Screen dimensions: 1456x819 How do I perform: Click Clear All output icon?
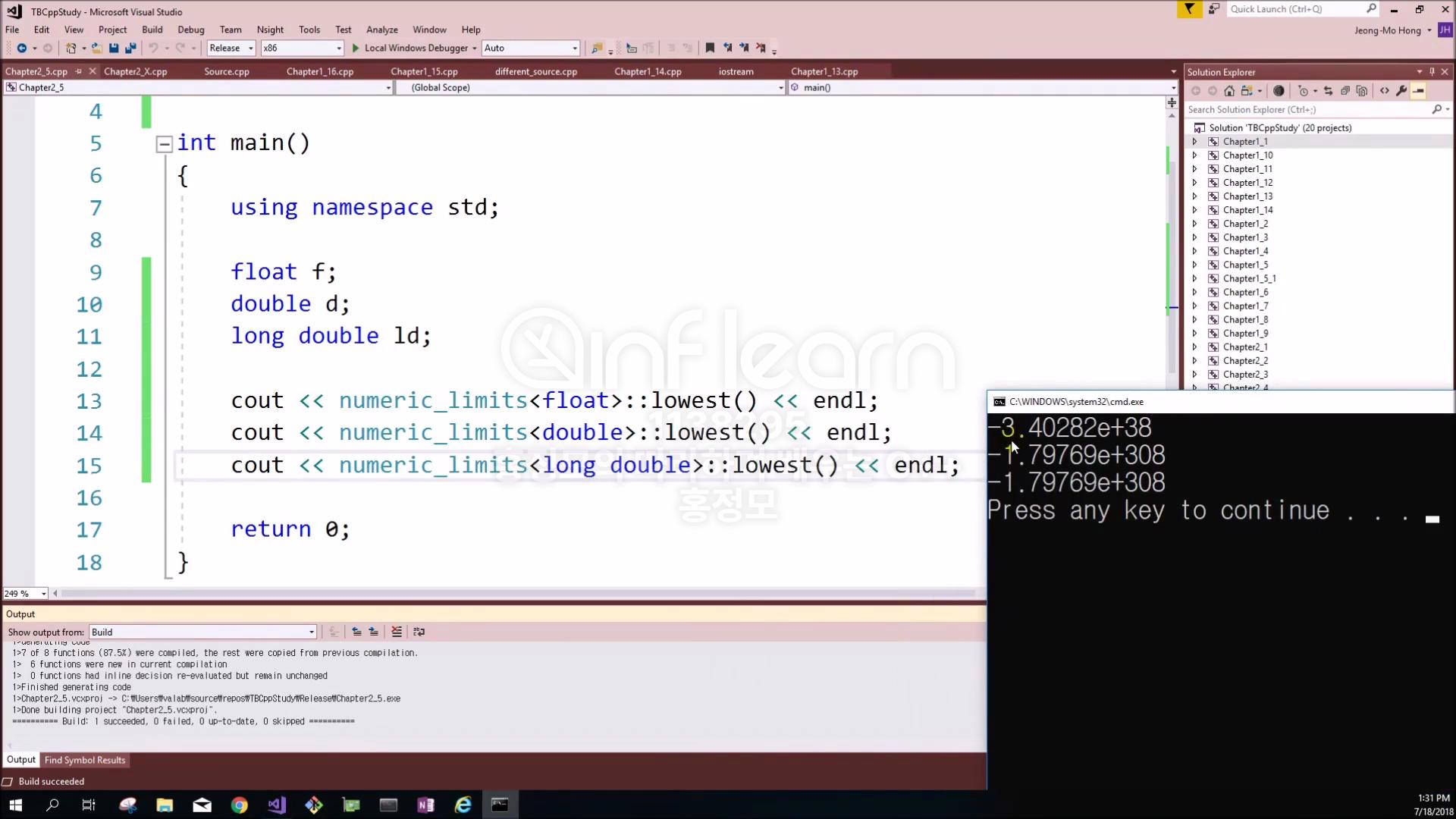(x=396, y=632)
